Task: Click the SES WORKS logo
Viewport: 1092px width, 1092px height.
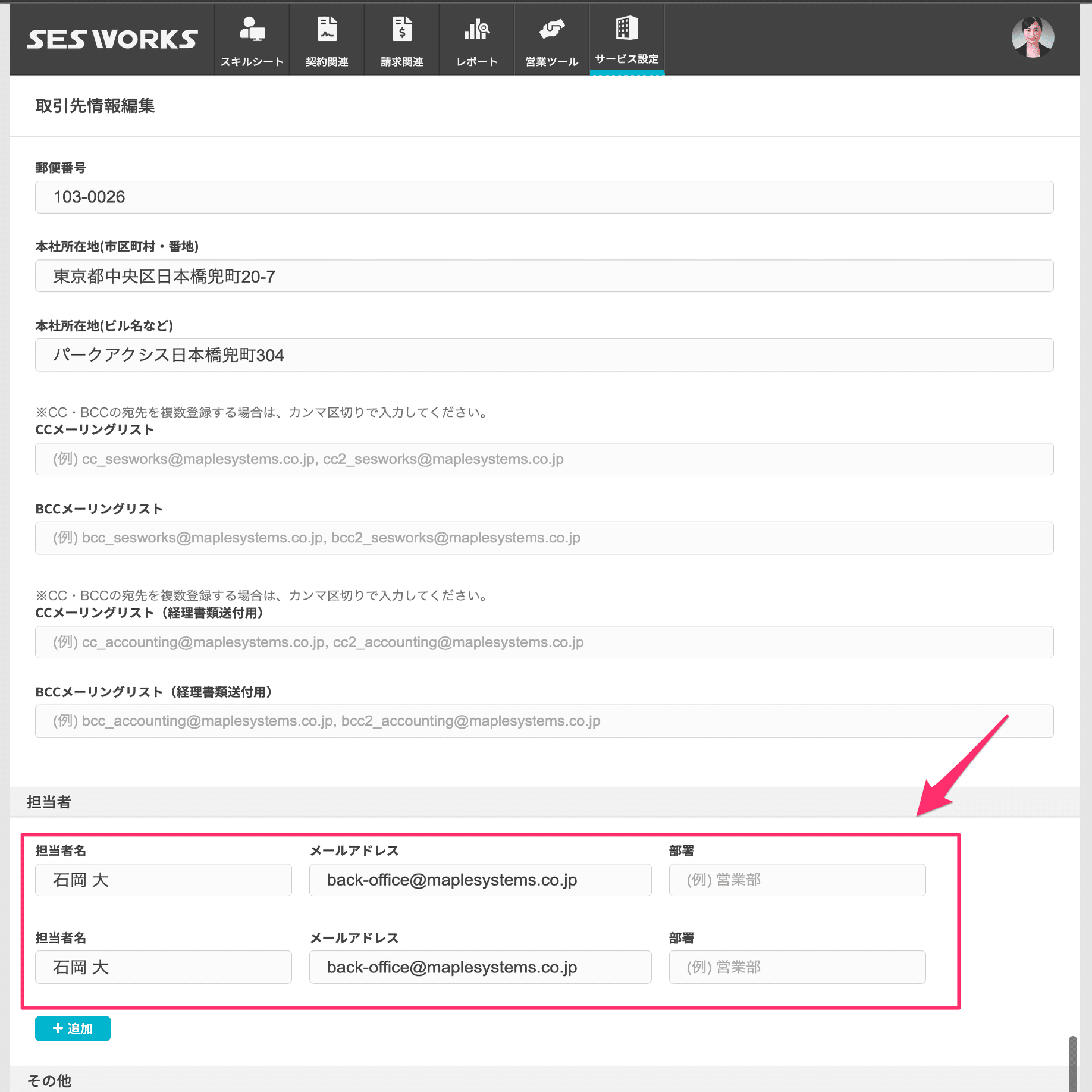Action: coord(112,38)
